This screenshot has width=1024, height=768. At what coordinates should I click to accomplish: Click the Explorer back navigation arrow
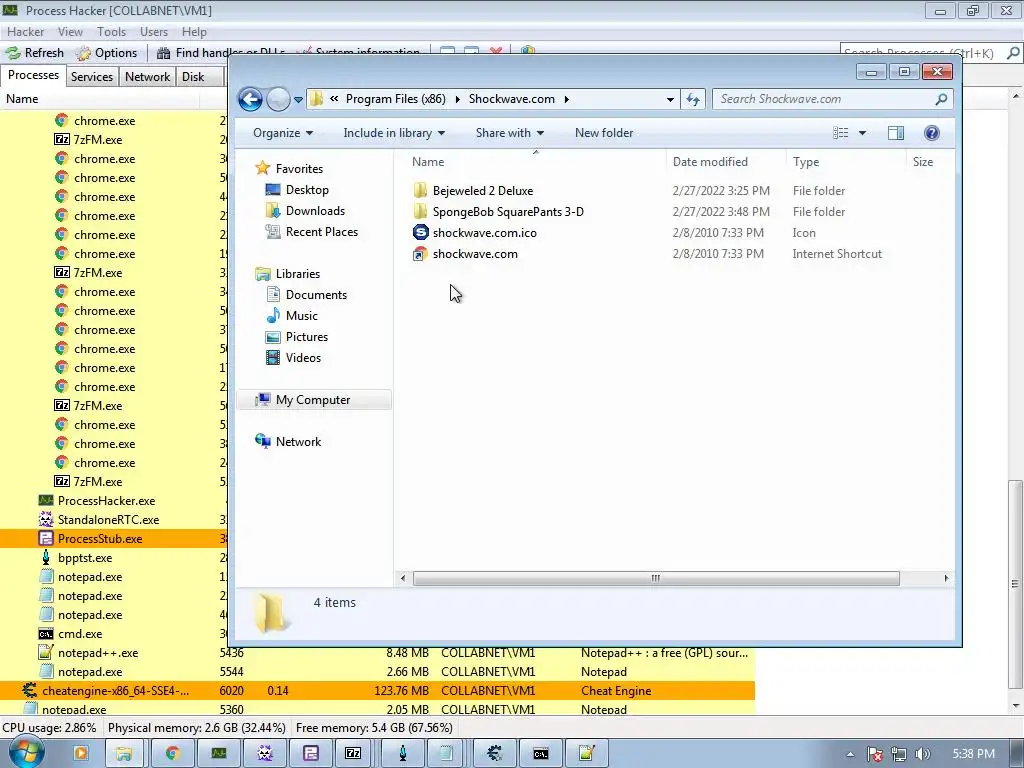250,99
